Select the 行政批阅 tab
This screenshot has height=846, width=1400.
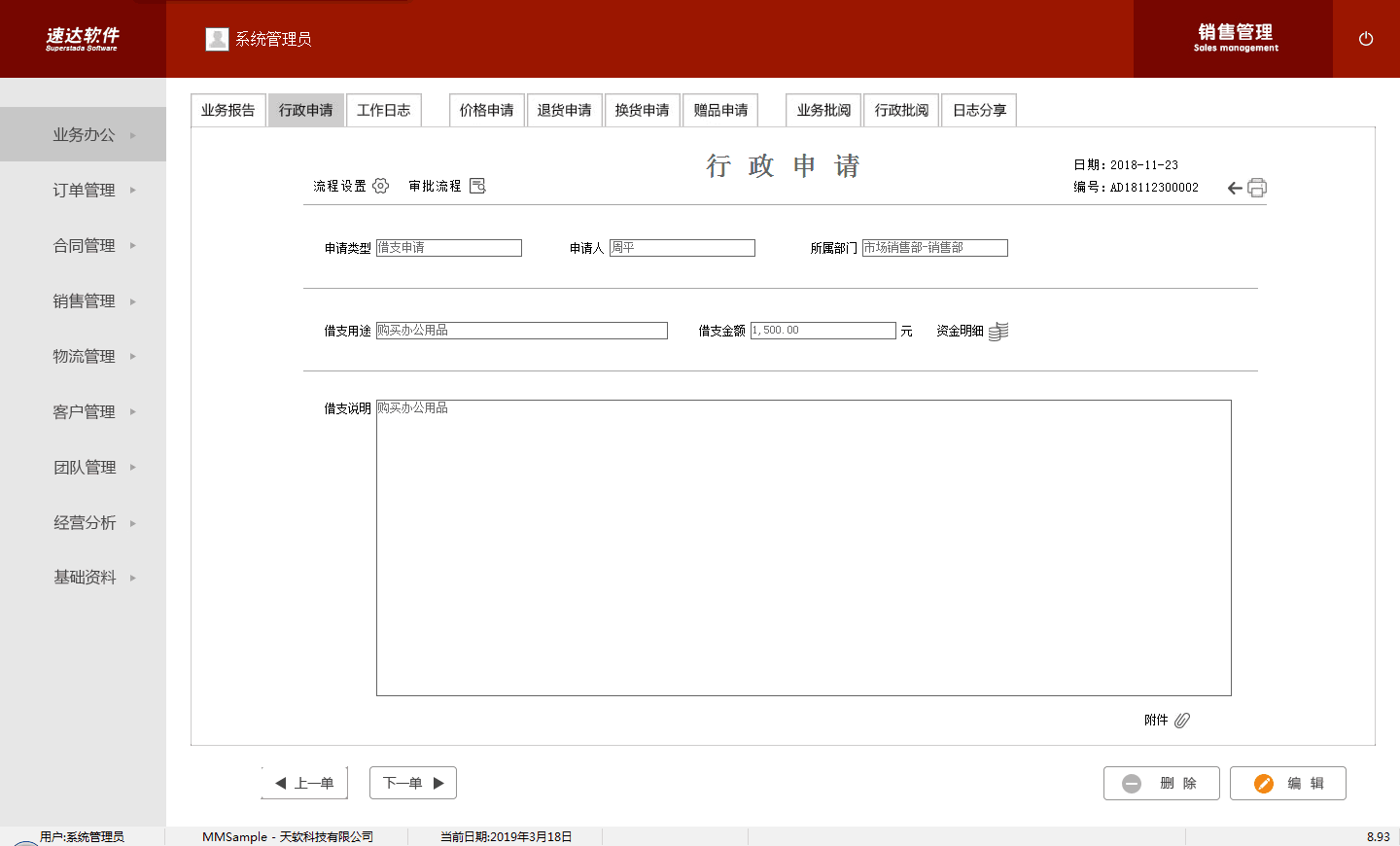(x=901, y=110)
